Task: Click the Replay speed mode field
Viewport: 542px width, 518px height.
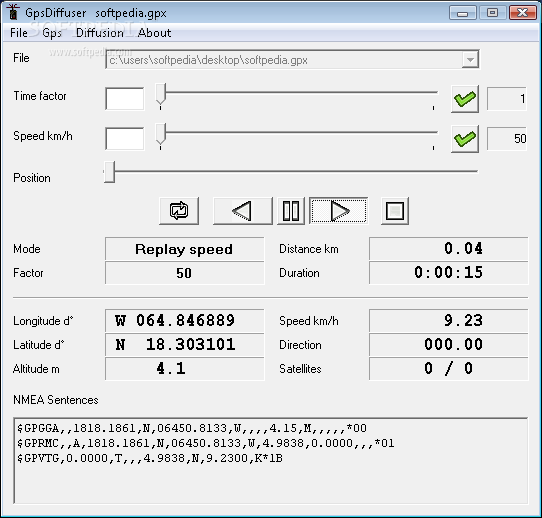Action: [185, 249]
